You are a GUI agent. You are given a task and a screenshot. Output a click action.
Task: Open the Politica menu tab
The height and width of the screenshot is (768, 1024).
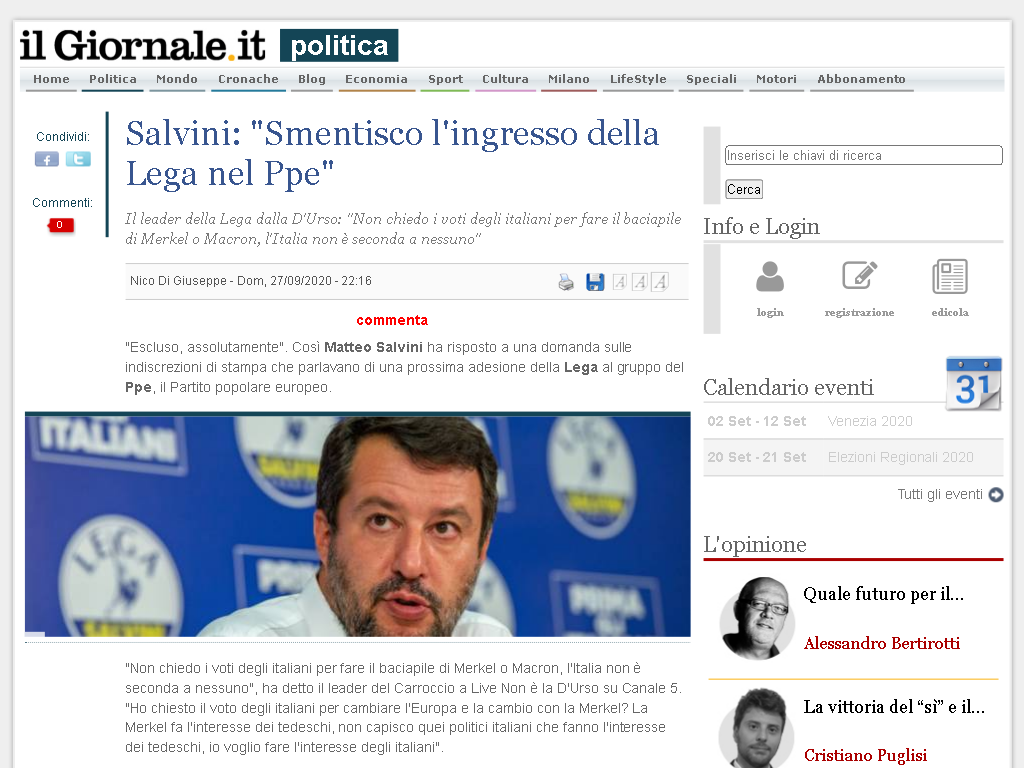113,79
